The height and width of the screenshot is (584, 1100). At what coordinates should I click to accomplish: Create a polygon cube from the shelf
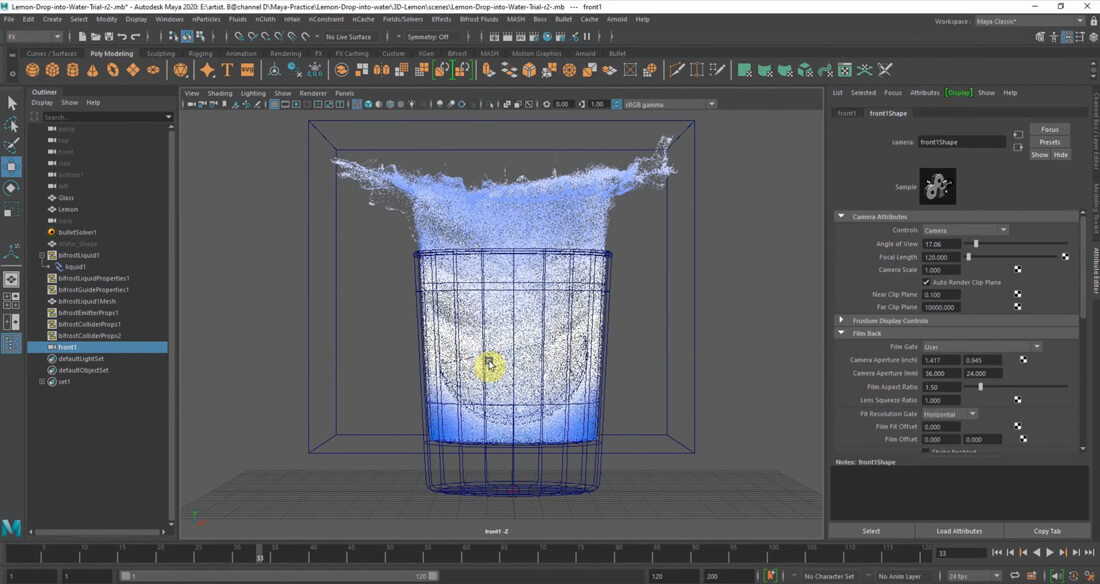pos(53,69)
